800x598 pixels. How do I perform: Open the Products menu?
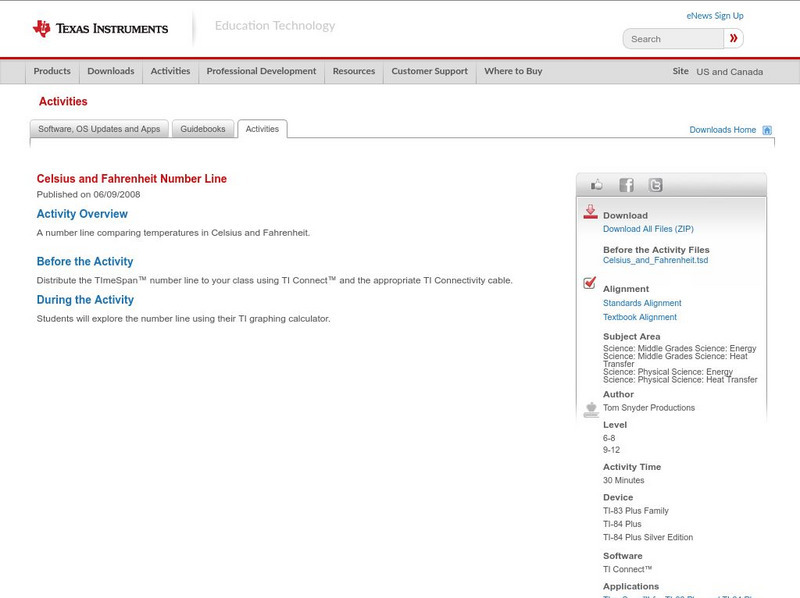pos(52,71)
